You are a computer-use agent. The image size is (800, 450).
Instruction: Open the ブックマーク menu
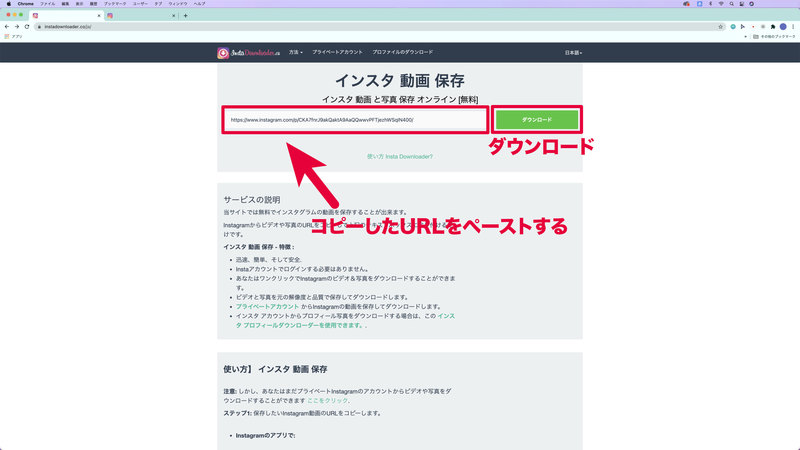(115, 4)
